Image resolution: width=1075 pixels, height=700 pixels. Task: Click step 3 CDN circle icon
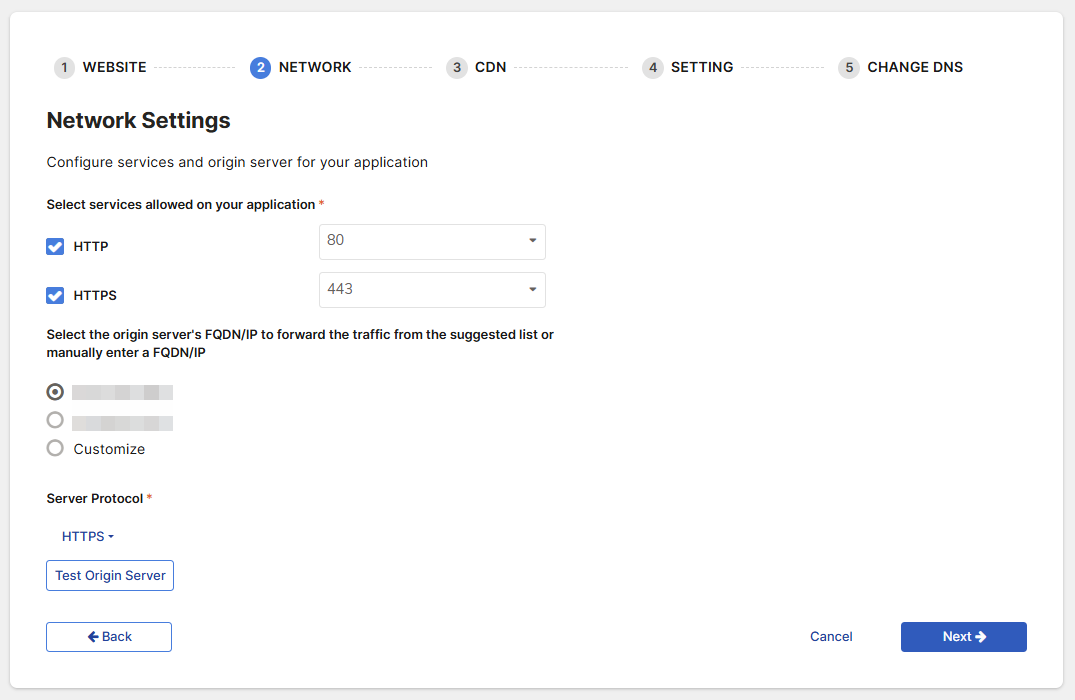pyautogui.click(x=457, y=68)
